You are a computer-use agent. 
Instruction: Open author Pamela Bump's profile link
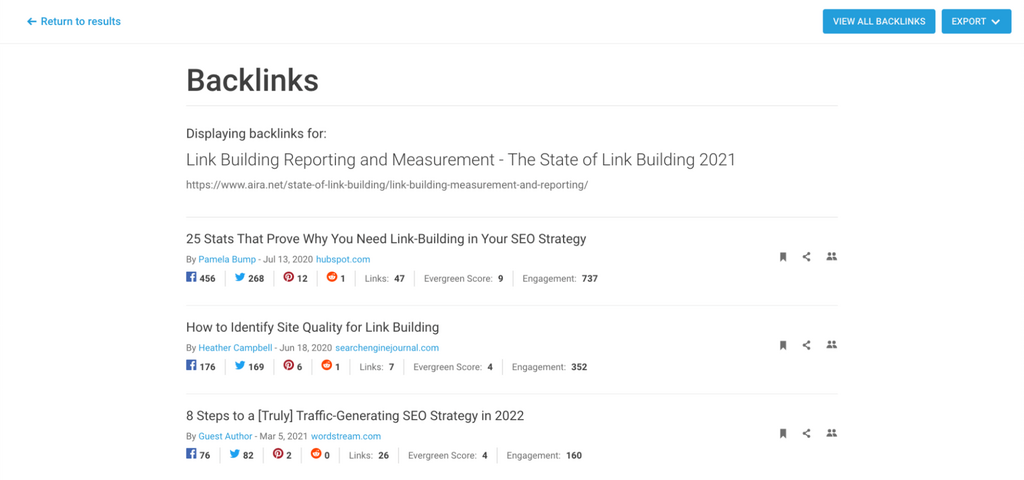[228, 260]
